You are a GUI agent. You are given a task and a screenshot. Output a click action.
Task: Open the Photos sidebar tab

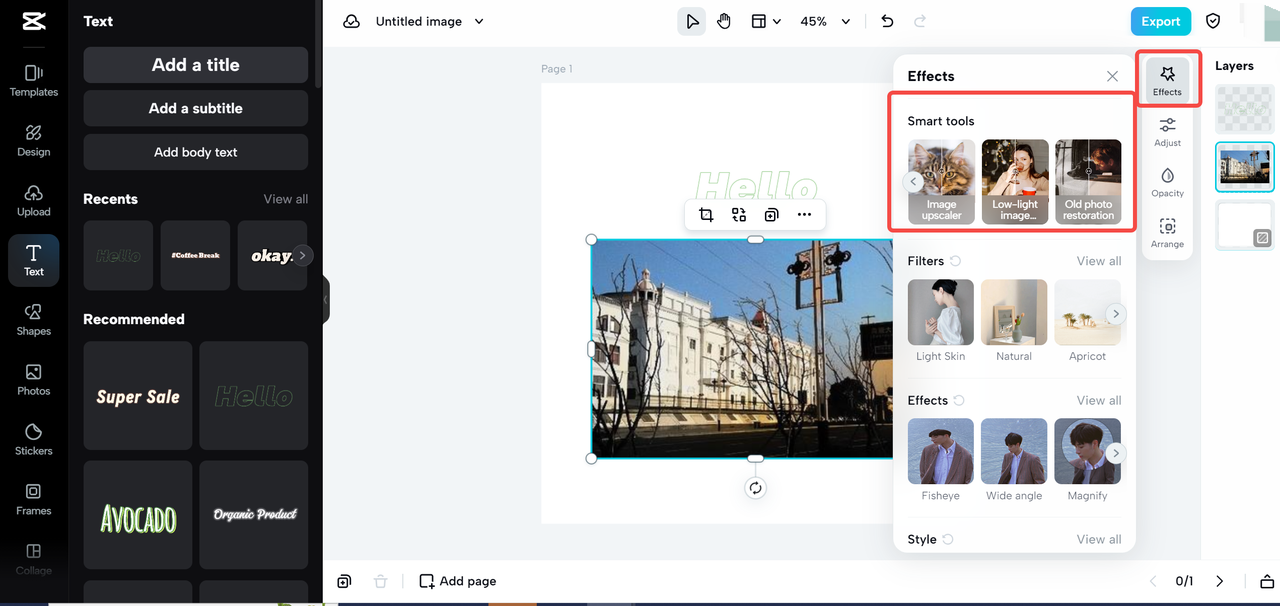click(34, 380)
